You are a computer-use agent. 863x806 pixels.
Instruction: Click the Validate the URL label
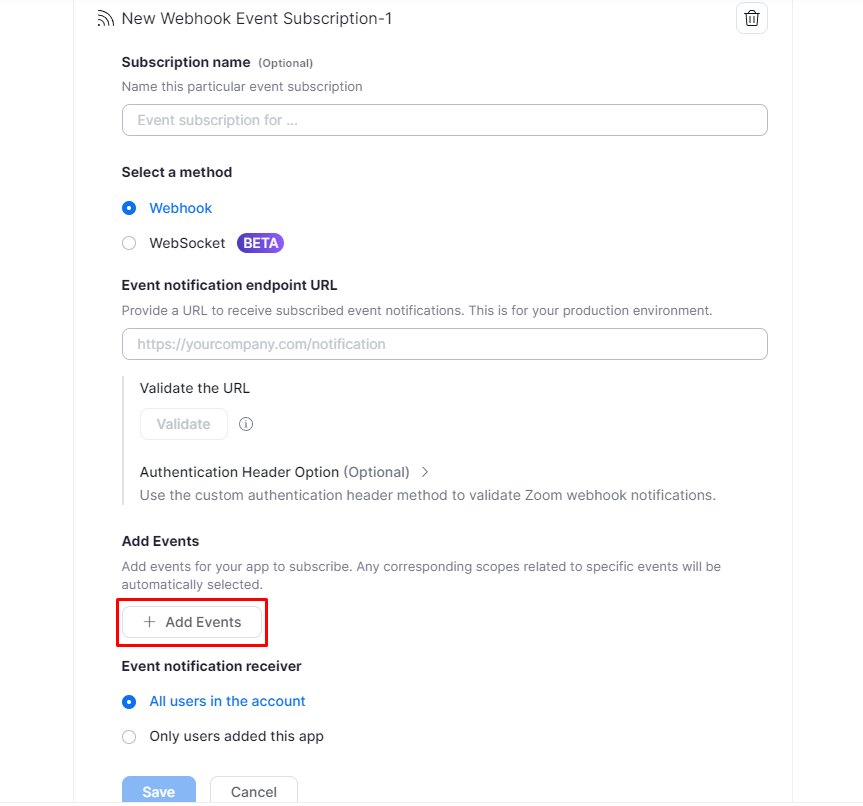[195, 388]
